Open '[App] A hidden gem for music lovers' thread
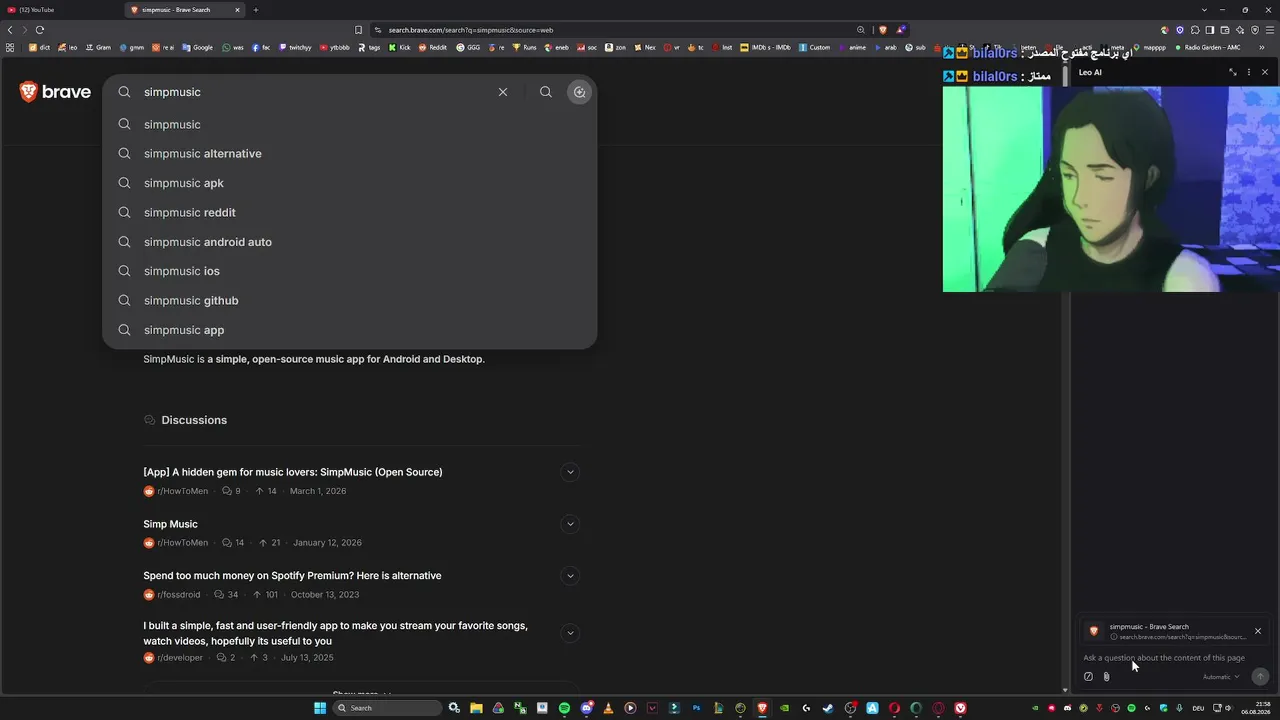Screen dimensions: 1280x720 (x=292, y=472)
